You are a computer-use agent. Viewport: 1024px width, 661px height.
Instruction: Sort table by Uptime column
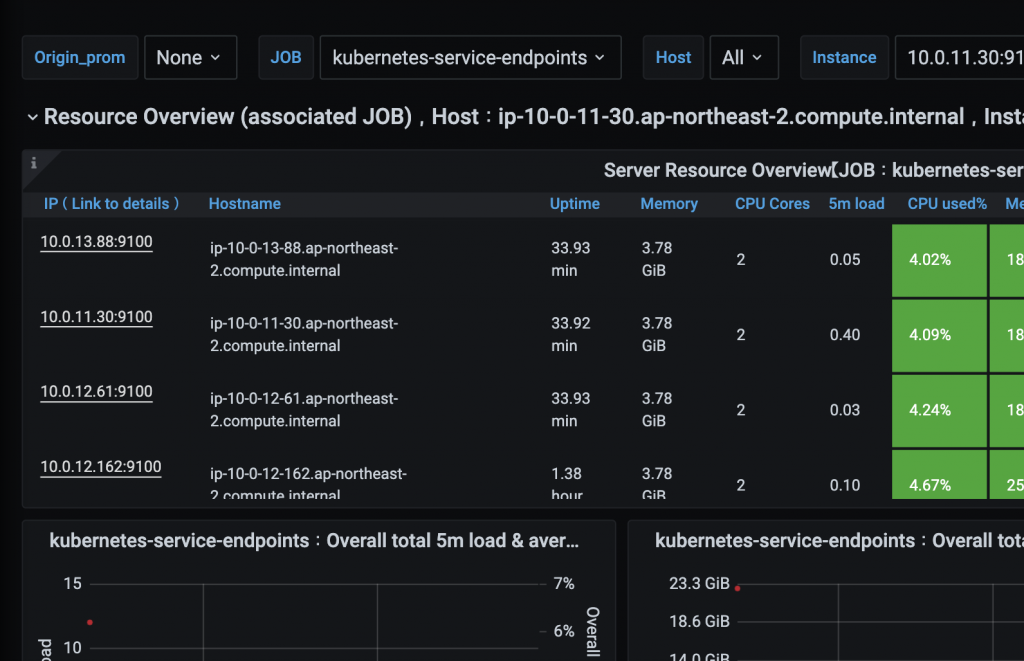[x=574, y=204]
